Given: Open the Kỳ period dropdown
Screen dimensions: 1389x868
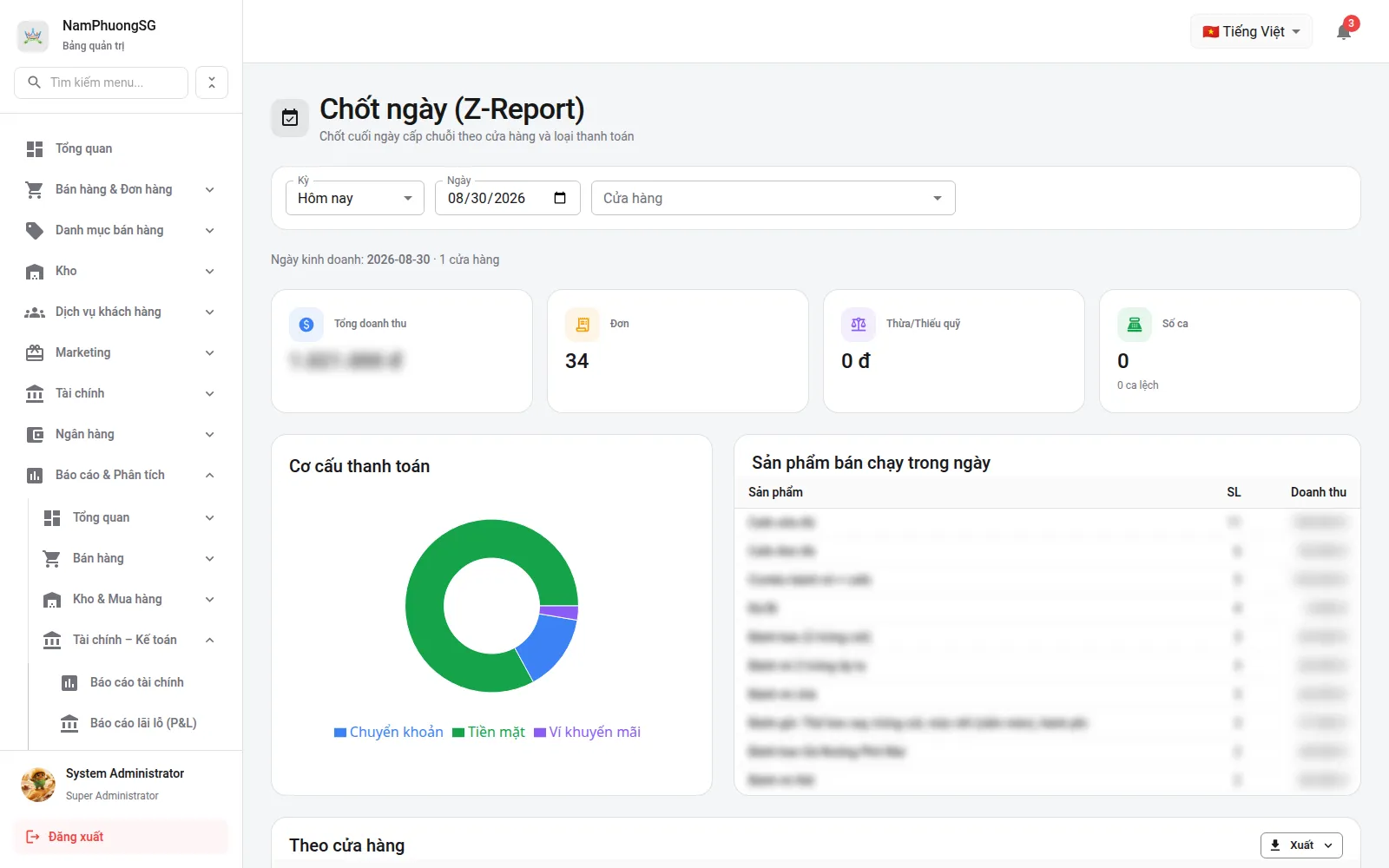Looking at the screenshot, I should click(355, 198).
